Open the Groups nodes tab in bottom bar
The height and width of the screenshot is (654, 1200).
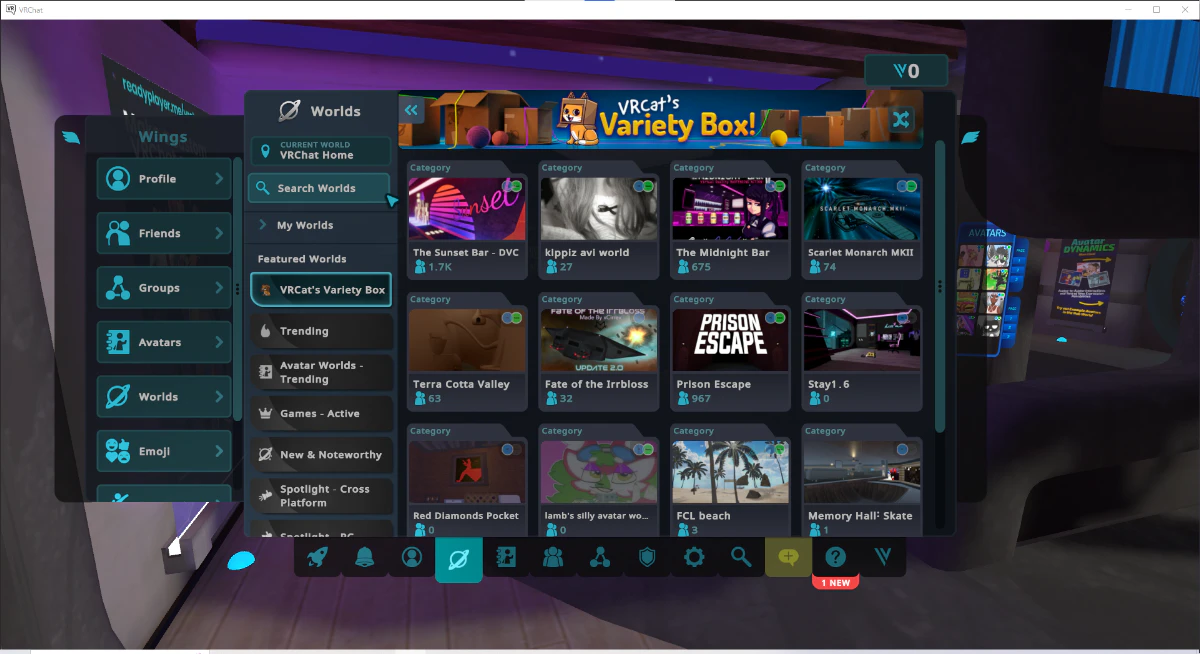[600, 558]
